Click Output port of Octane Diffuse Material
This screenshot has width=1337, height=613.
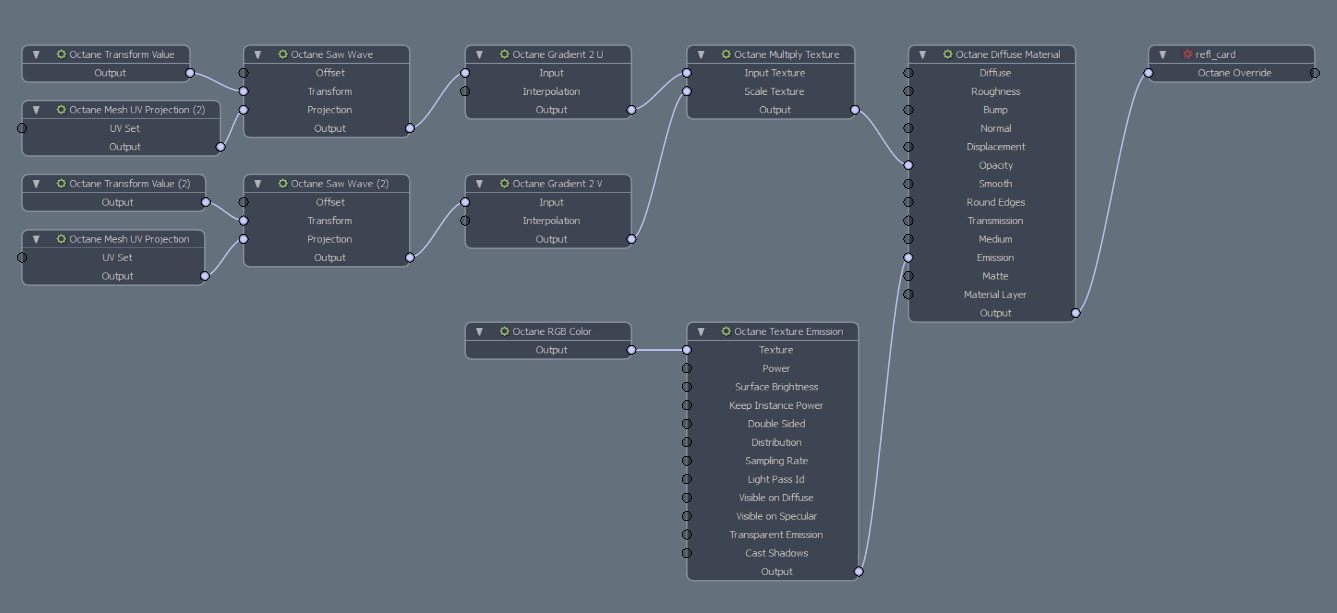point(1076,313)
